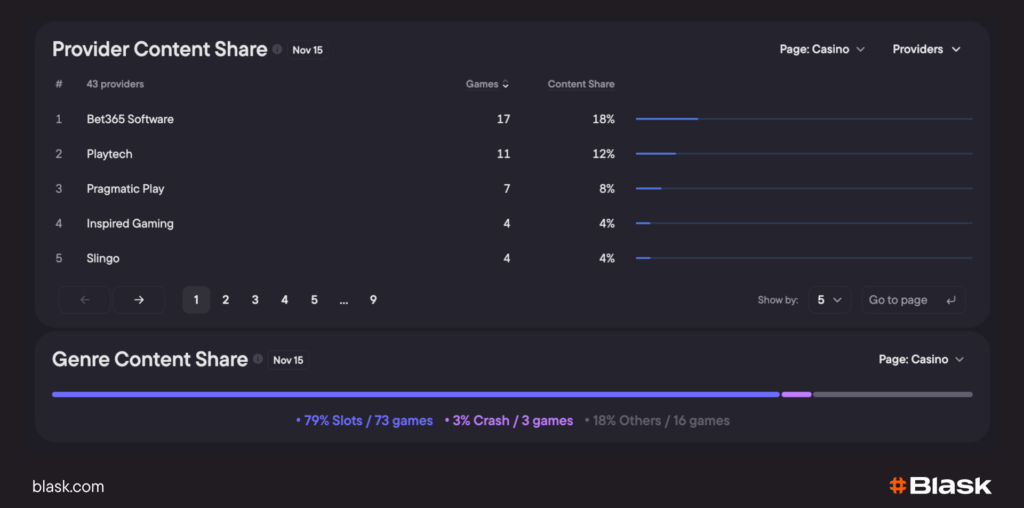Click the Blask logo
This screenshot has width=1024, height=508.
point(940,486)
